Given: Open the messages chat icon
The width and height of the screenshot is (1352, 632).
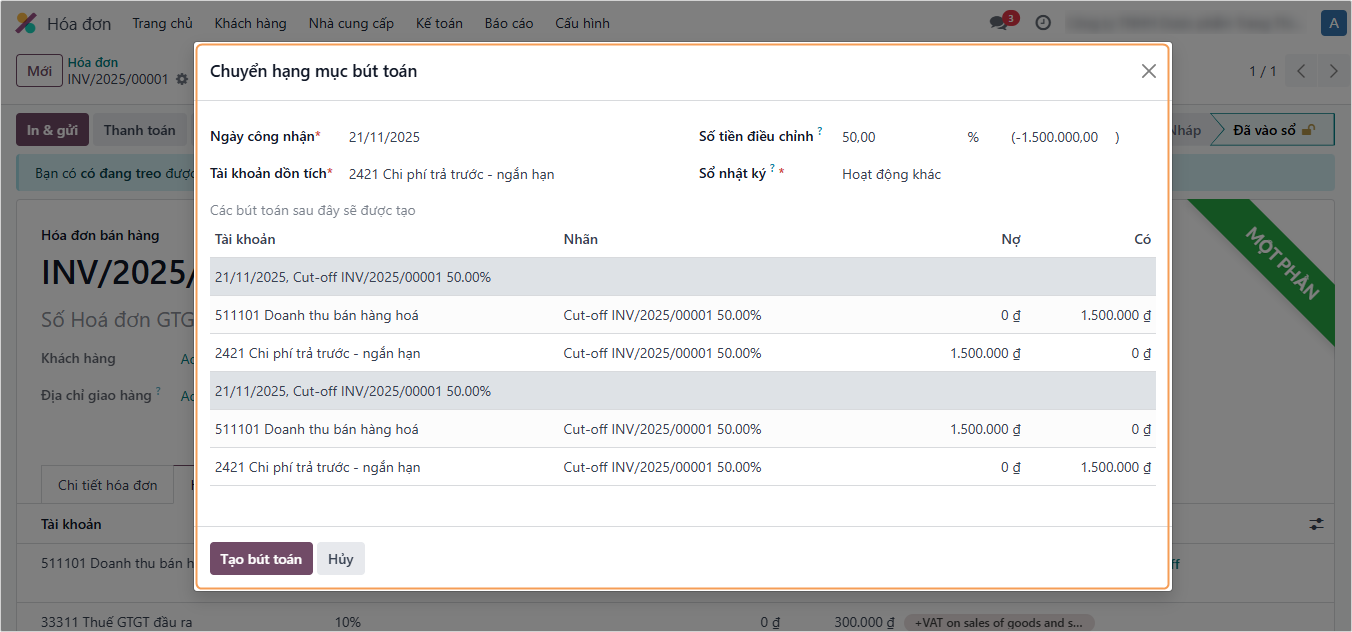Looking at the screenshot, I should (999, 23).
